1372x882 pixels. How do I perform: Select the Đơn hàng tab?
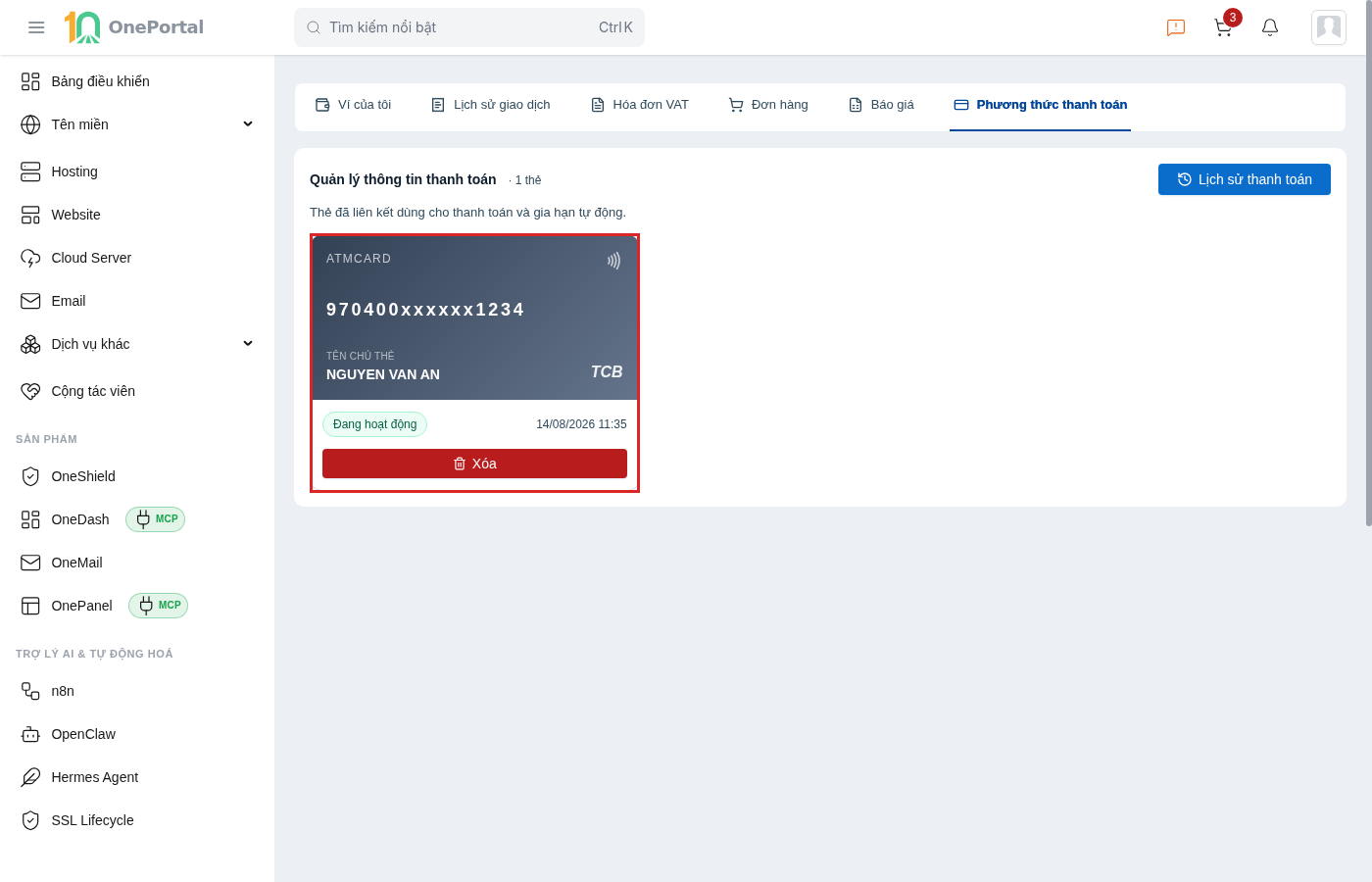768,105
